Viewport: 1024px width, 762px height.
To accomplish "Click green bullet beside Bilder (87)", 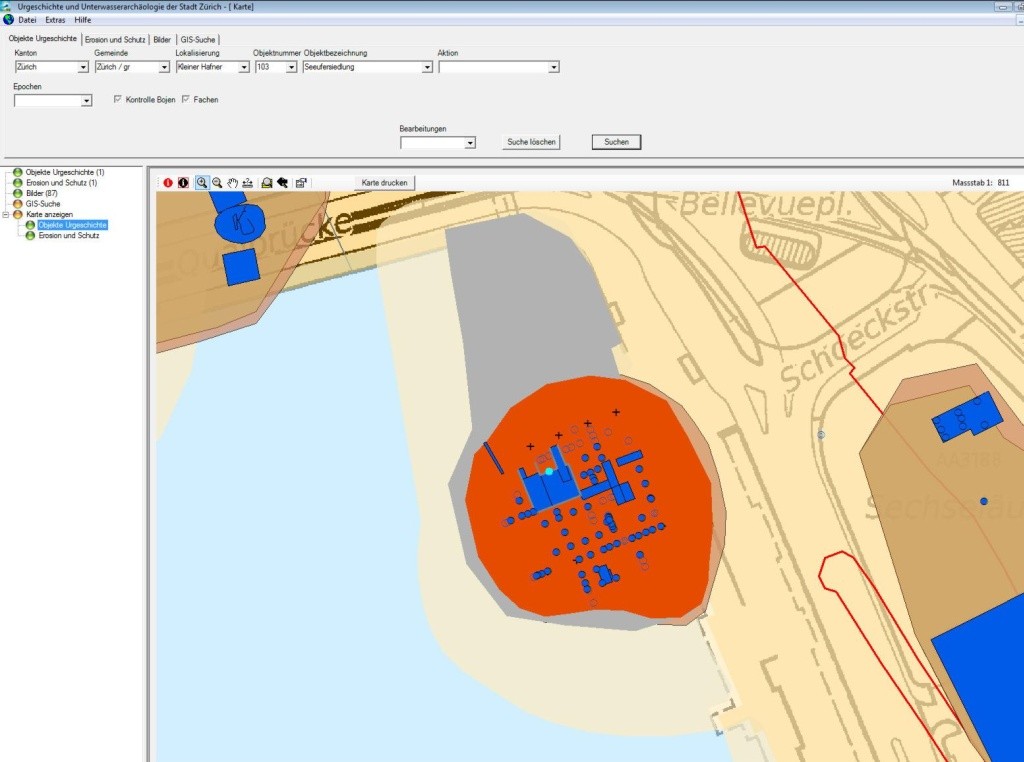I will 18,193.
